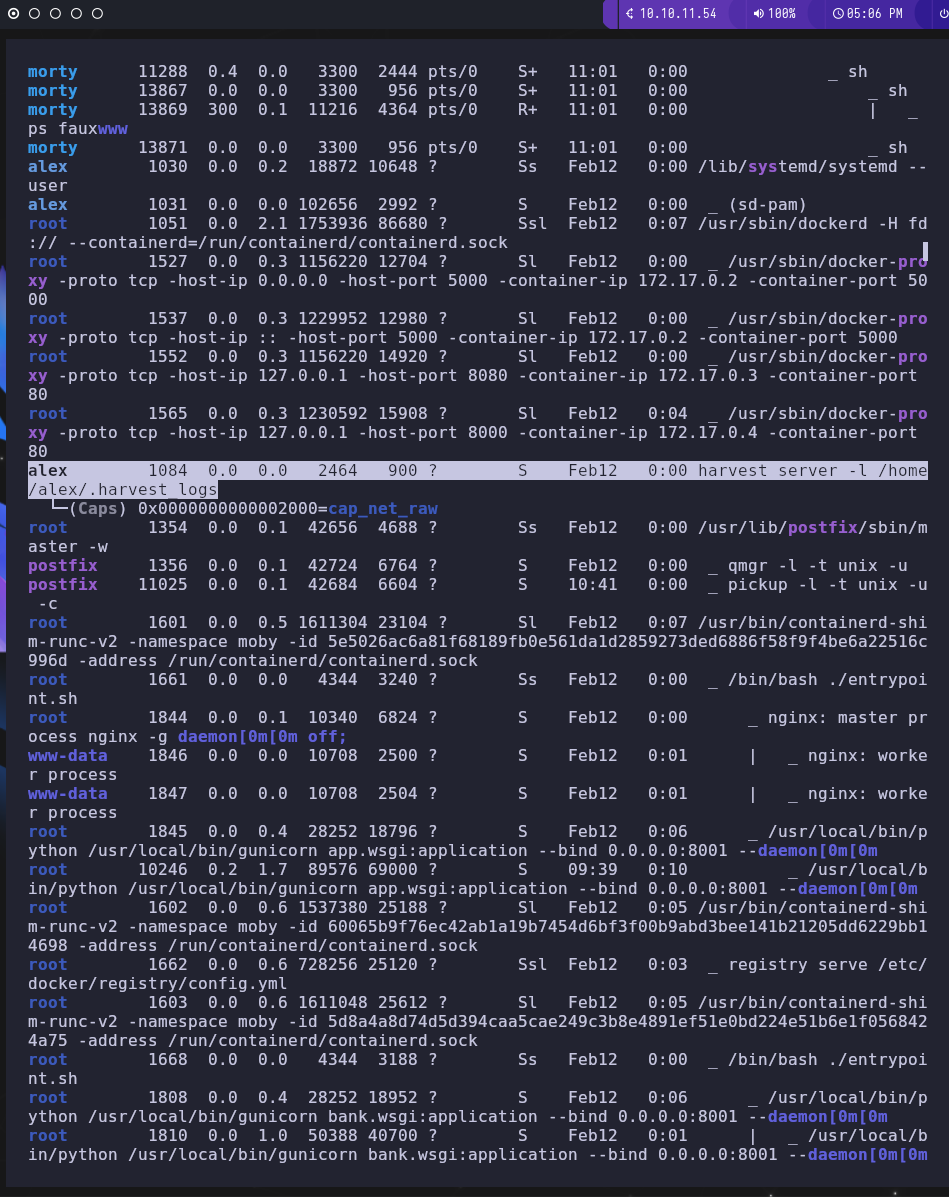The height and width of the screenshot is (1197, 949).
Task: Click 'app.wsgi:application' on the 10246 line
Action: 468,889
